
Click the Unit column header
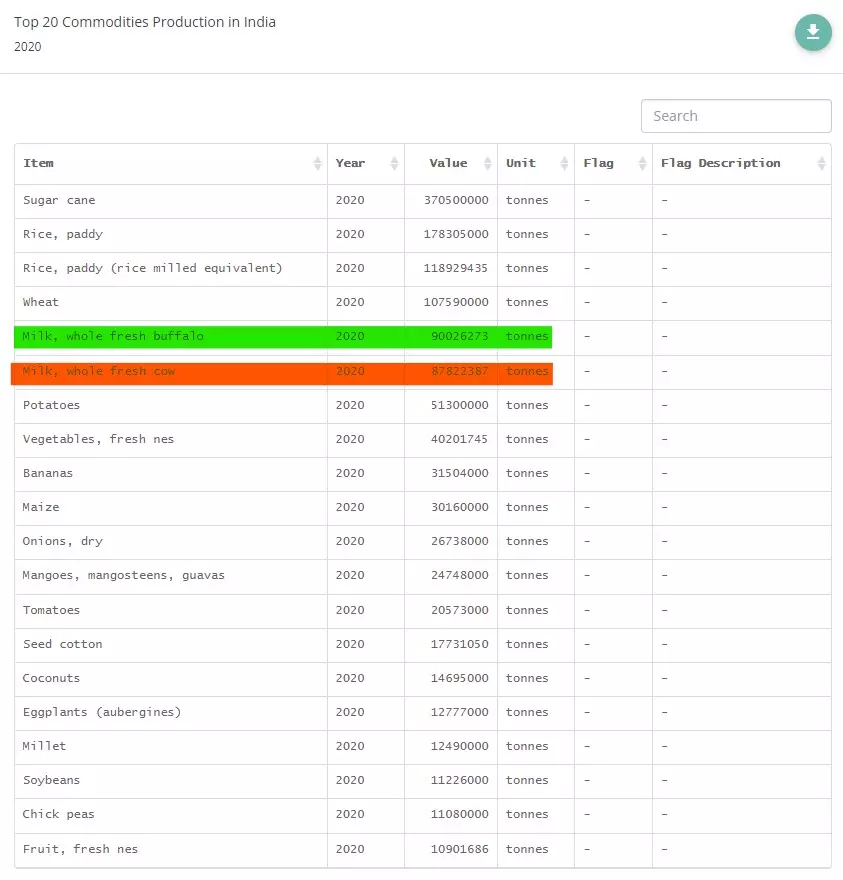tap(536, 164)
